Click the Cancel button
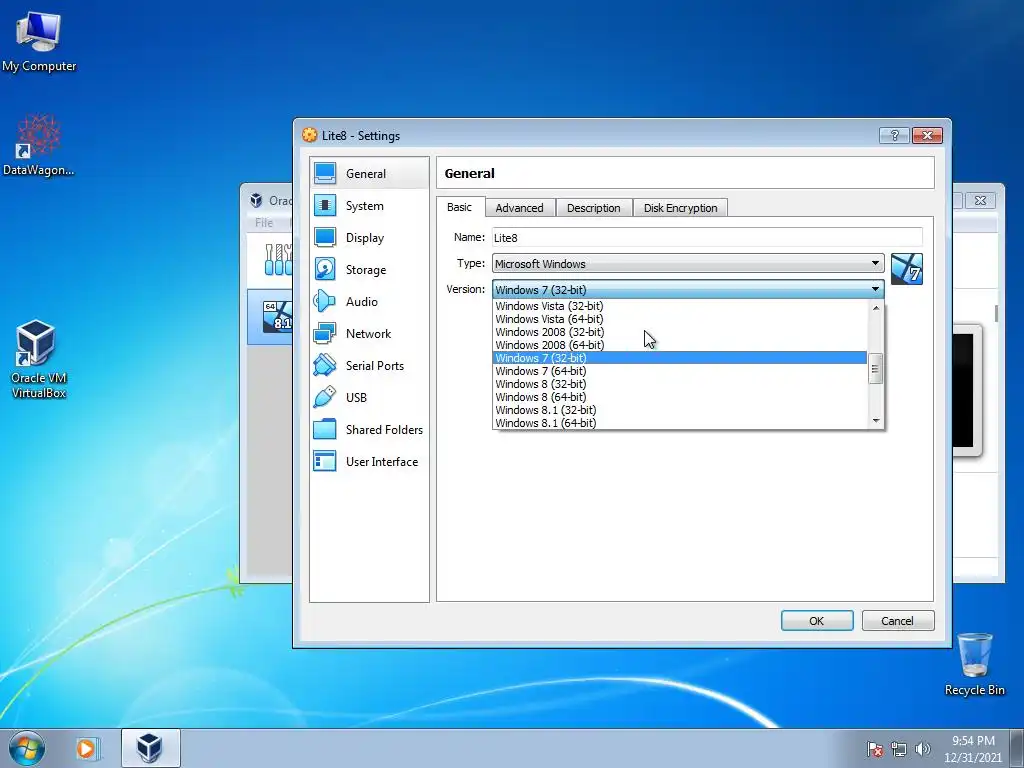 pyautogui.click(x=898, y=620)
